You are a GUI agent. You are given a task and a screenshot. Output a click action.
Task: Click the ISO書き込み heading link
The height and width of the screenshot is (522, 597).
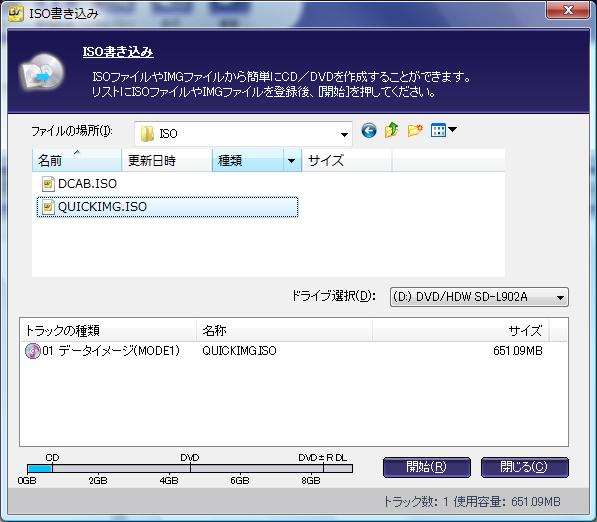point(118,52)
